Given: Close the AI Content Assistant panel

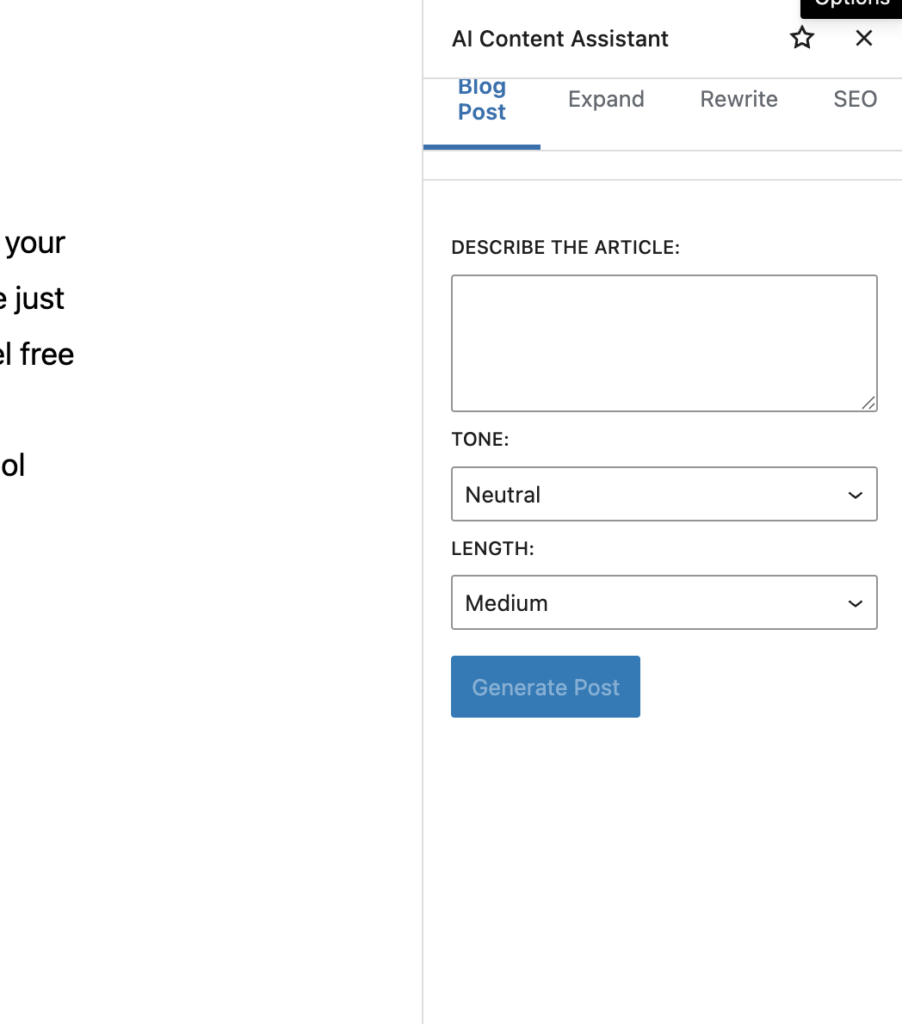Looking at the screenshot, I should [864, 39].
